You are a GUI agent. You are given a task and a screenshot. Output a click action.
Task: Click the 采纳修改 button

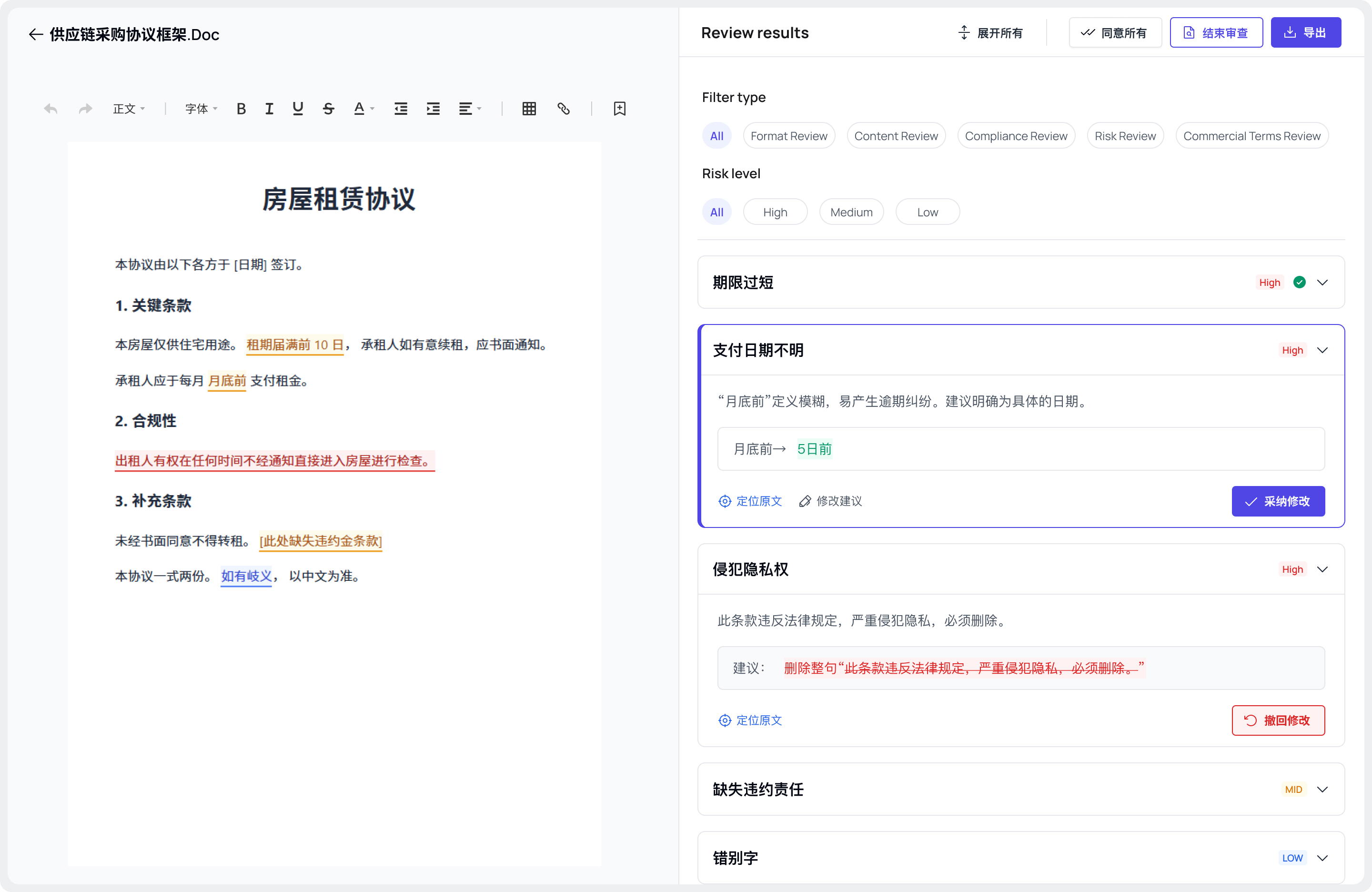(1278, 501)
